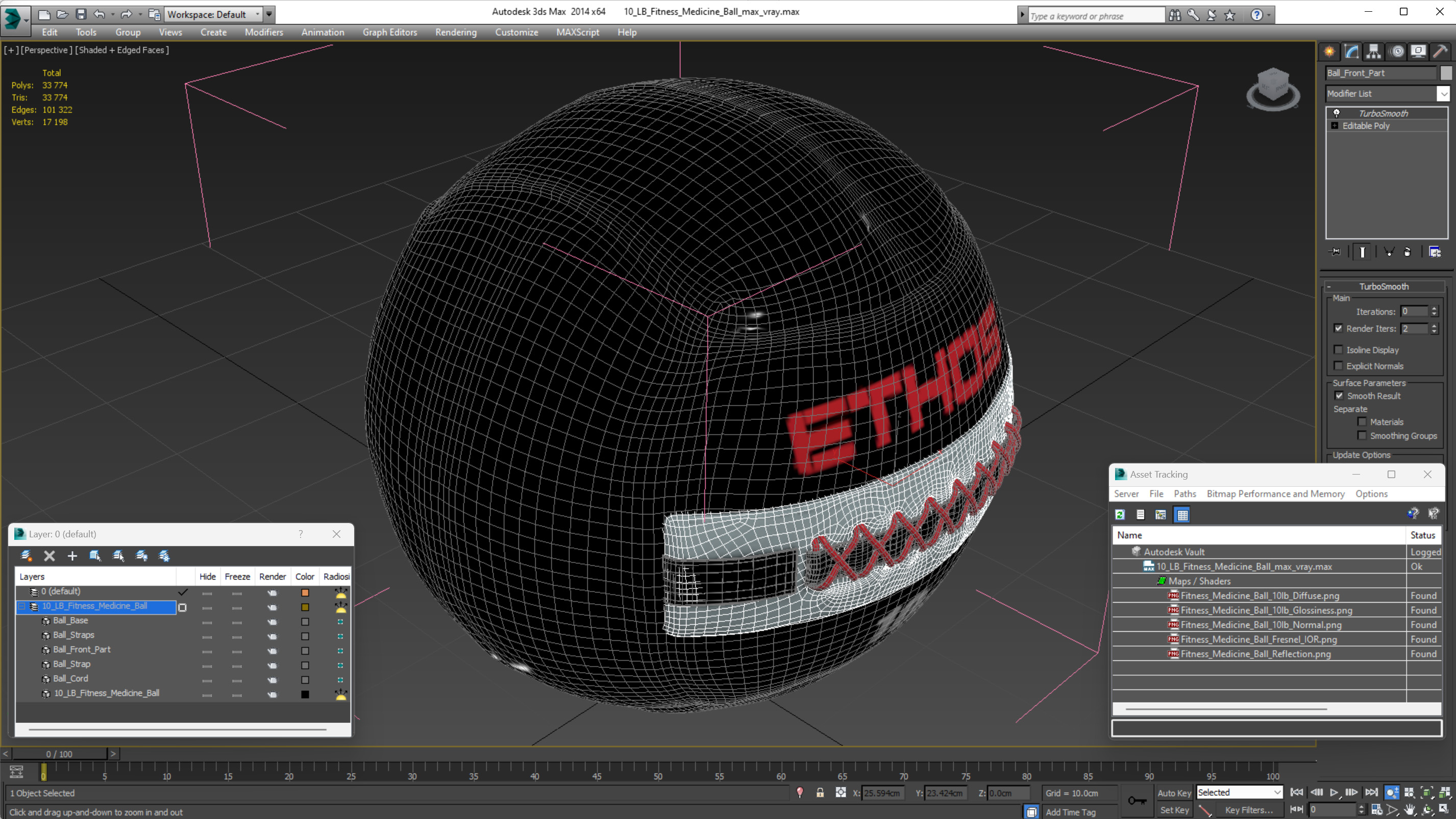Click the keyword search input field
The image size is (1456, 819).
coord(1096,16)
